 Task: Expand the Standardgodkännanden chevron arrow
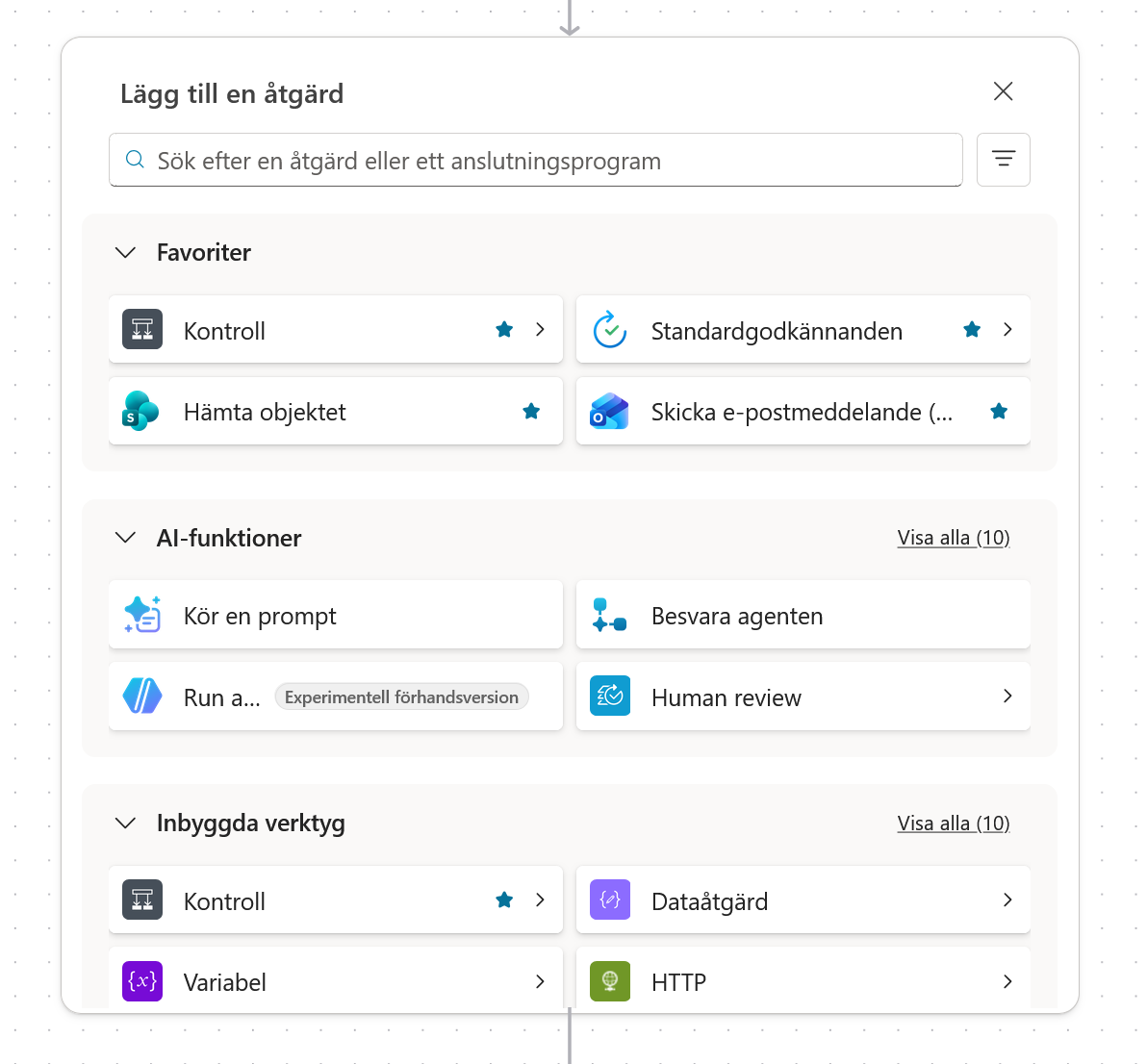click(1008, 330)
